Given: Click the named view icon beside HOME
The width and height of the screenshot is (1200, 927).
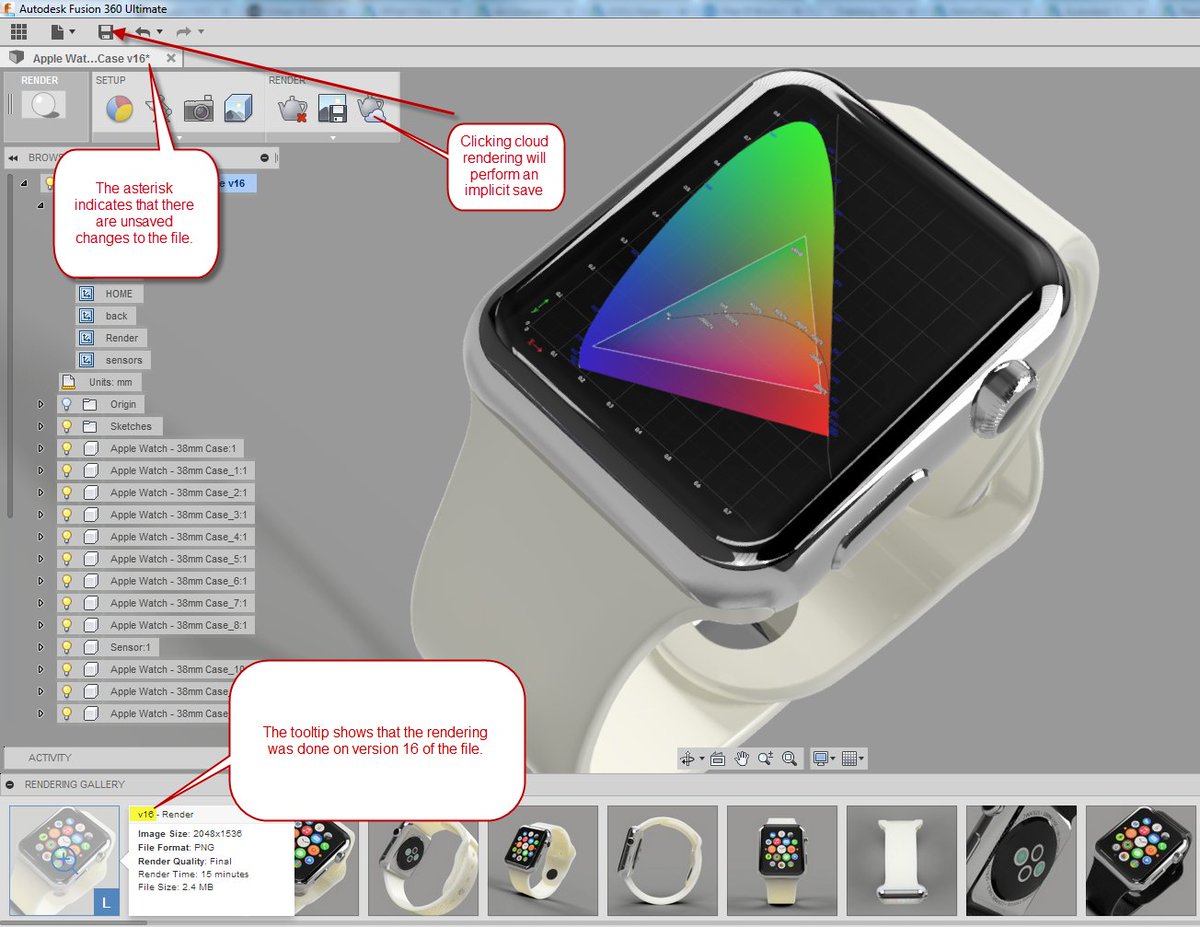Looking at the screenshot, I should pos(86,294).
